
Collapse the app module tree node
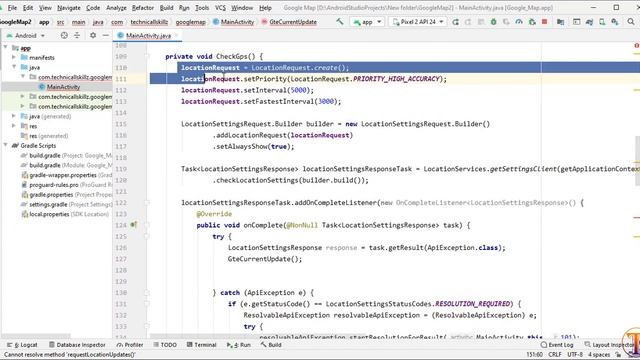click(5, 47)
